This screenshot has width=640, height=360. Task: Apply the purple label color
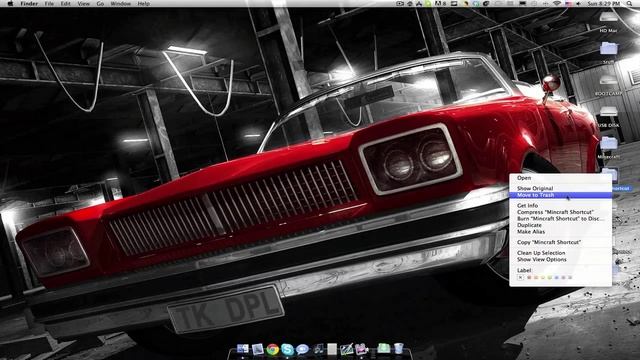tap(563, 278)
